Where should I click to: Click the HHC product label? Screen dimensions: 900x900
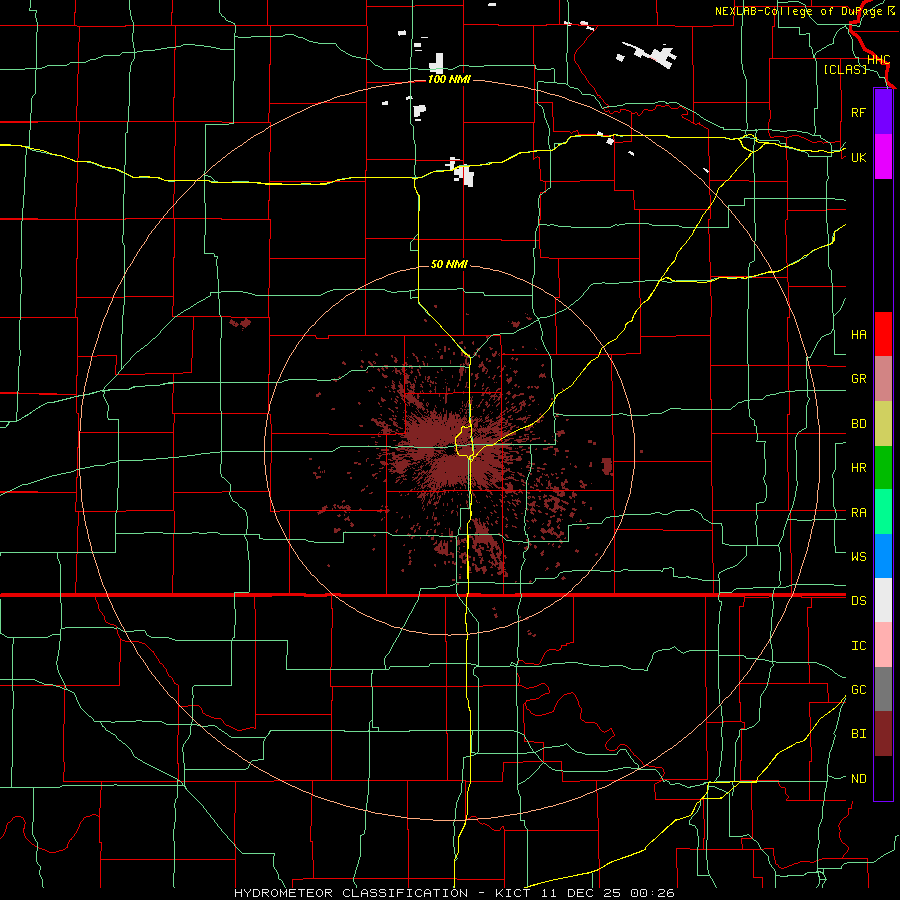[878, 60]
